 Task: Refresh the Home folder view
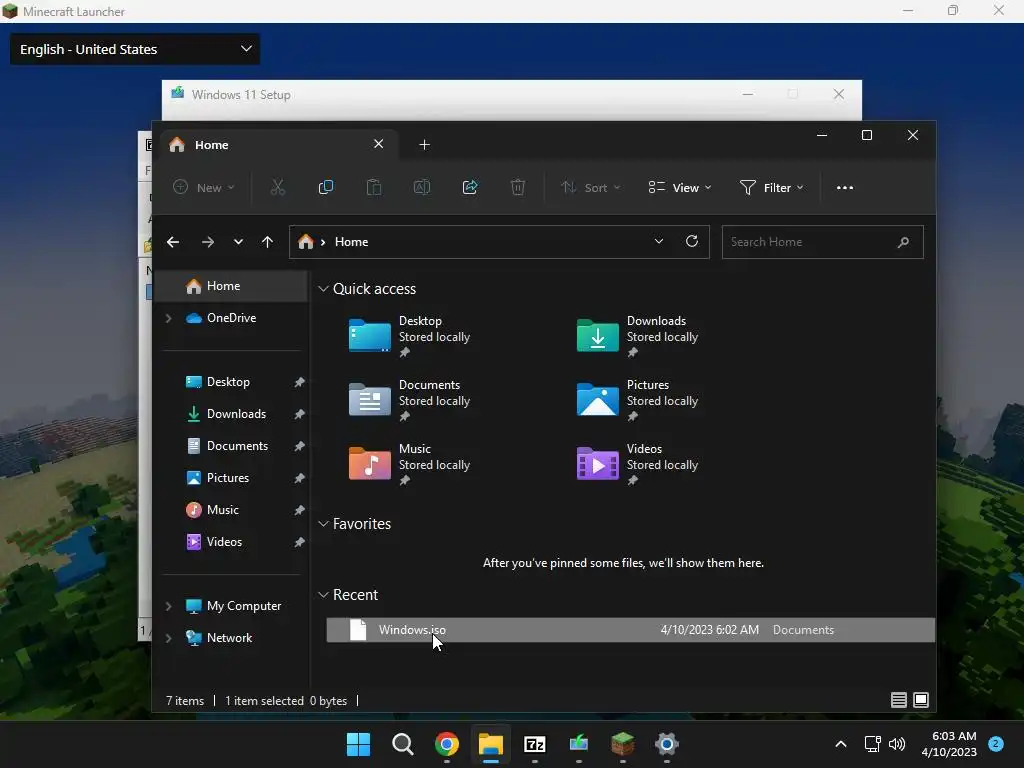(692, 241)
